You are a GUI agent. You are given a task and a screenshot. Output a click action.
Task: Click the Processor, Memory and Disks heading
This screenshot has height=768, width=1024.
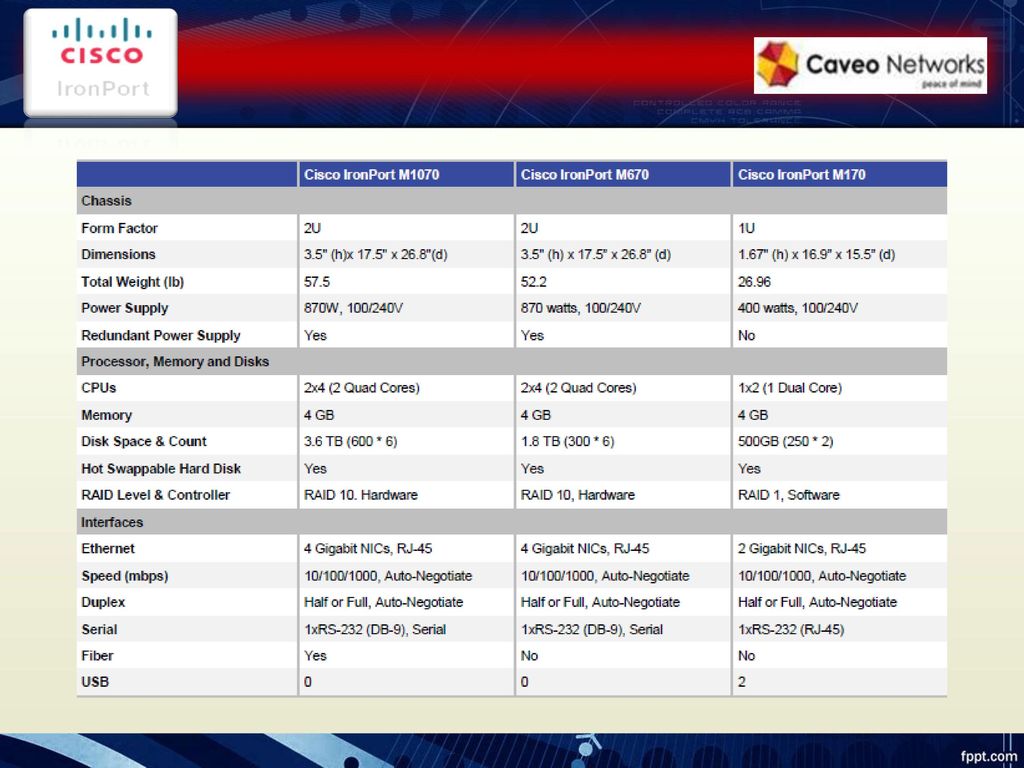175,362
